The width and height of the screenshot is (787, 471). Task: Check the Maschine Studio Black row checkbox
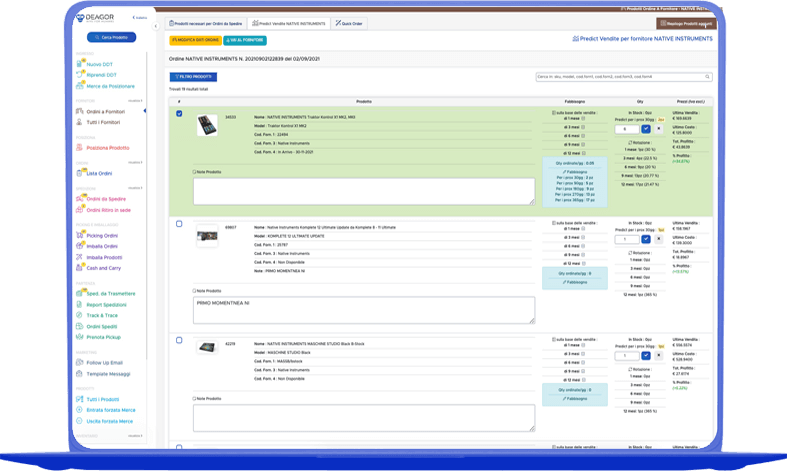179,340
